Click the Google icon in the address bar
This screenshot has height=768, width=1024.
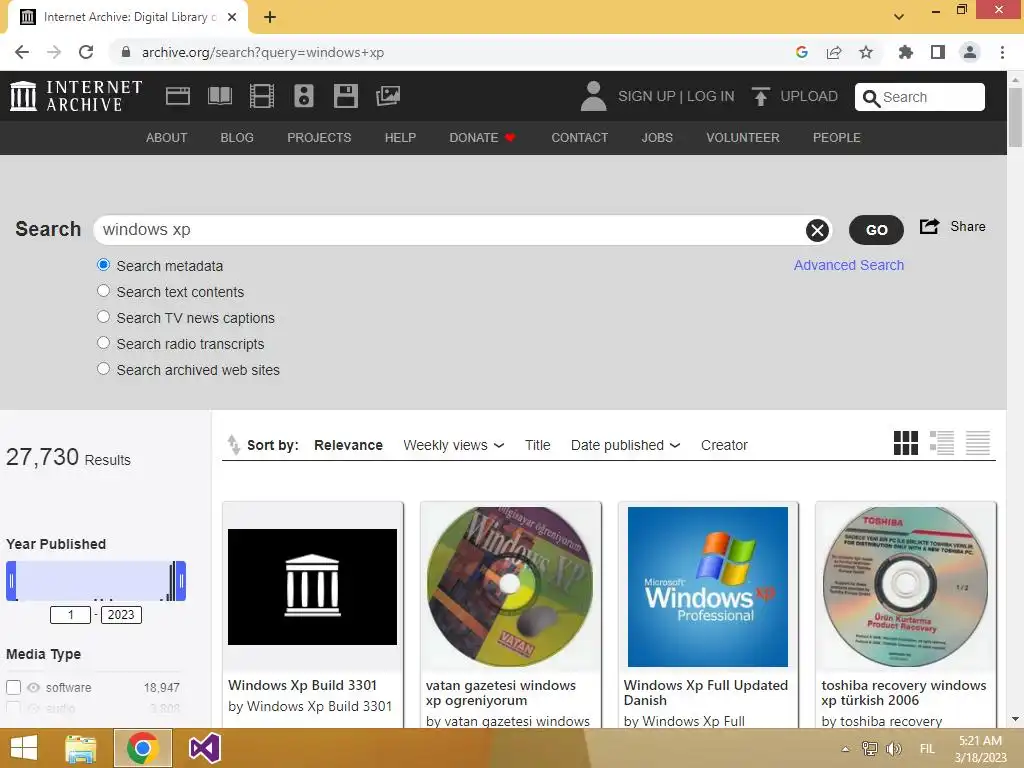(802, 52)
